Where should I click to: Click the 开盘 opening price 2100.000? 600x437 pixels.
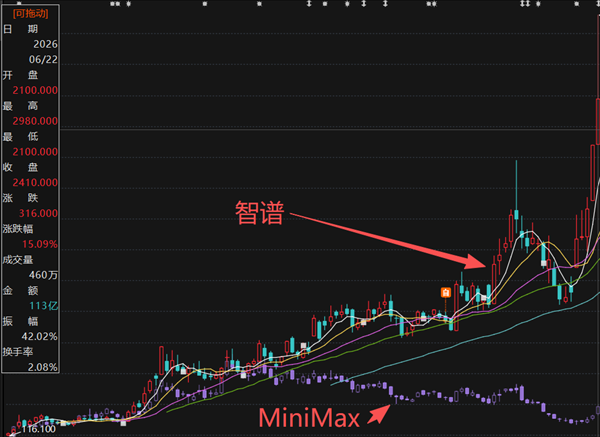click(35, 90)
